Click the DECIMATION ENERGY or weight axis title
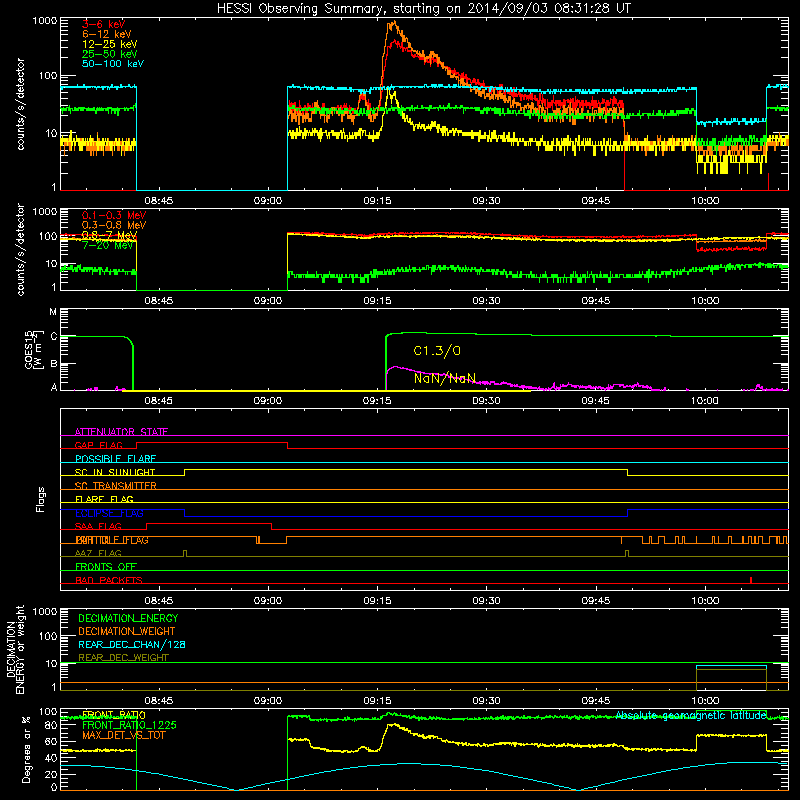 (x=16, y=649)
